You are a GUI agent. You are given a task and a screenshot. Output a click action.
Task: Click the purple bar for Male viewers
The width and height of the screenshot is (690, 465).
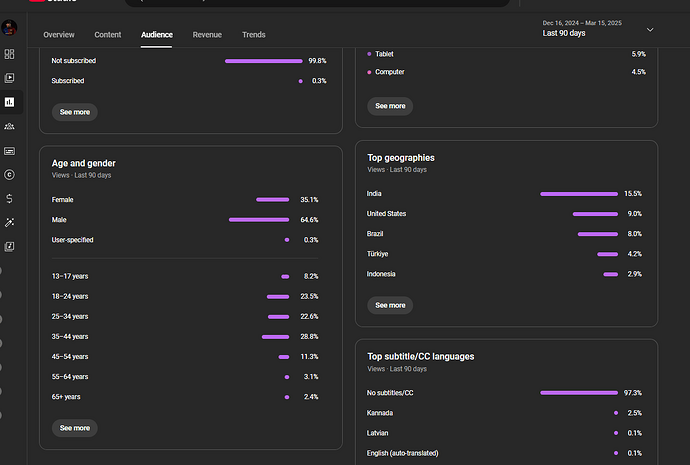point(259,220)
